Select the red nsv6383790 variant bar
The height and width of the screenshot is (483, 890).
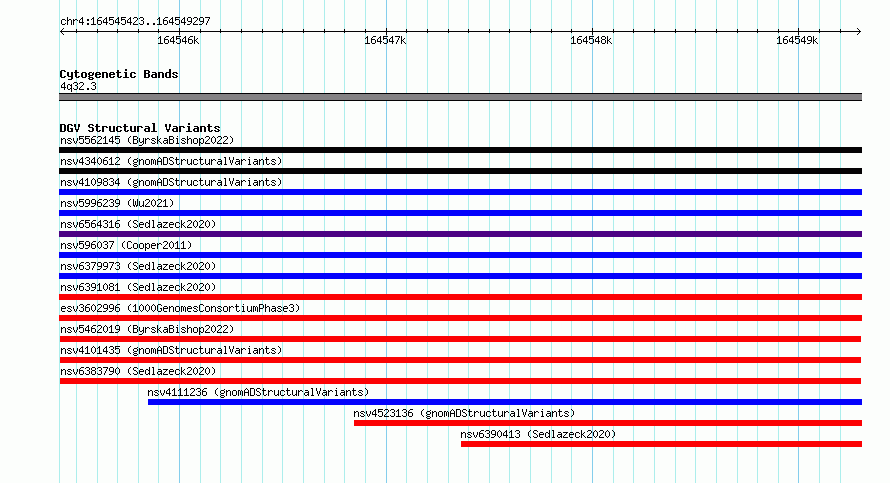coord(460,381)
